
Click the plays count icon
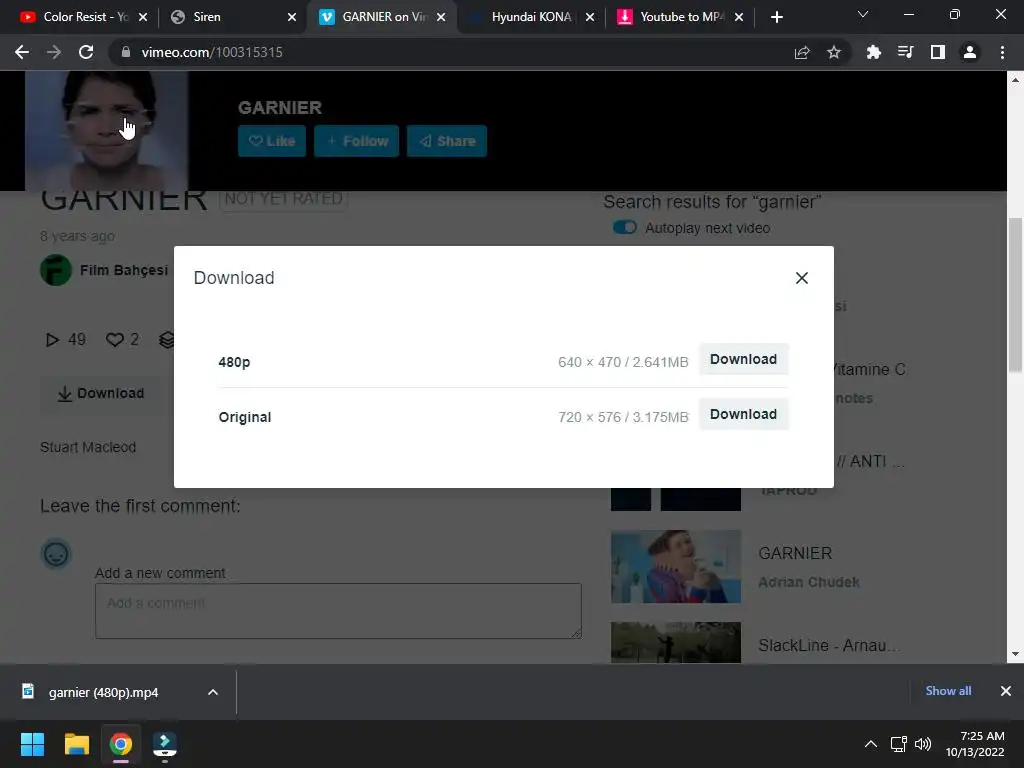click(52, 340)
